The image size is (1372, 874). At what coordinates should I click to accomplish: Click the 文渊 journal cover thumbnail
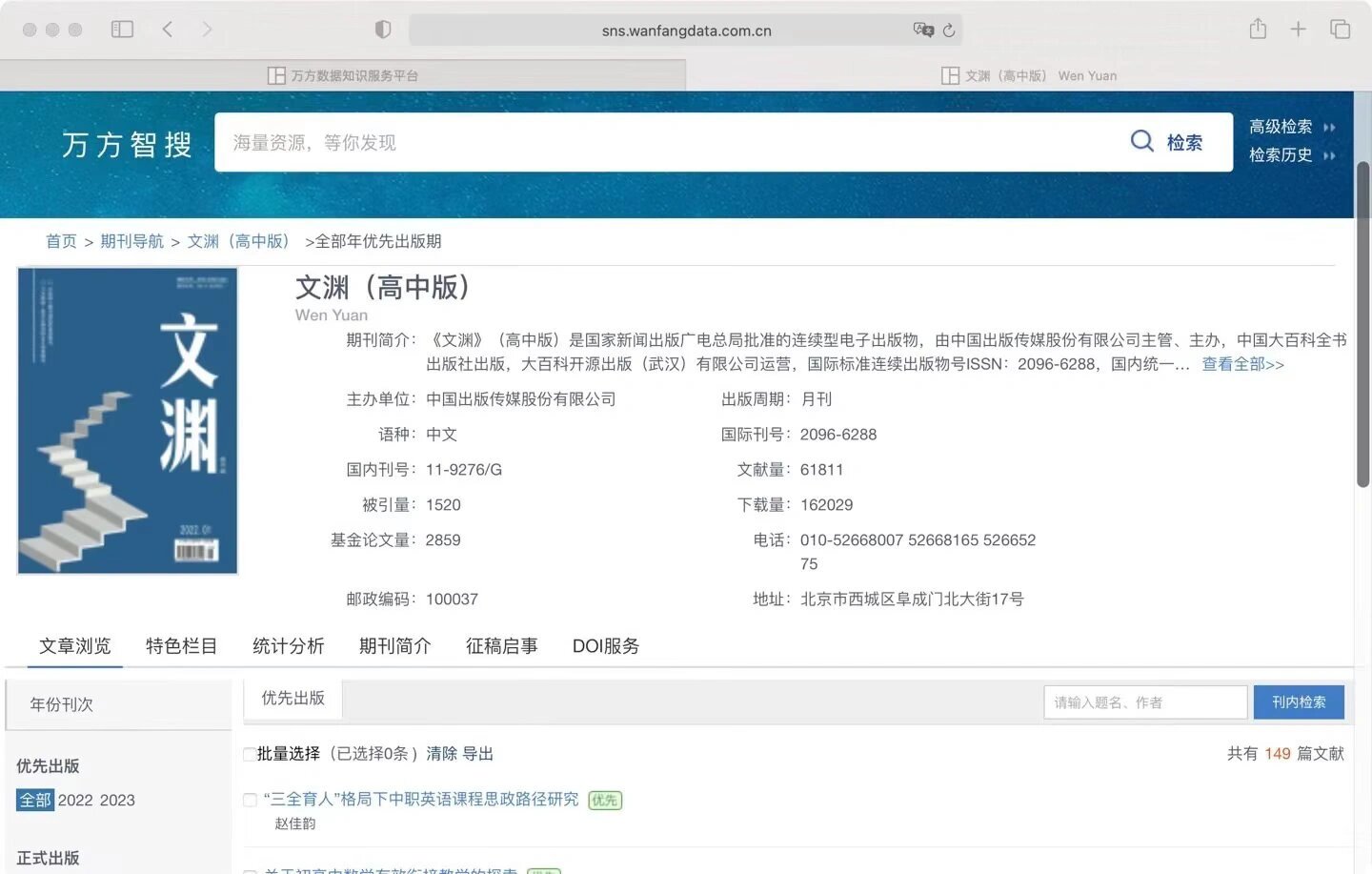tap(128, 421)
